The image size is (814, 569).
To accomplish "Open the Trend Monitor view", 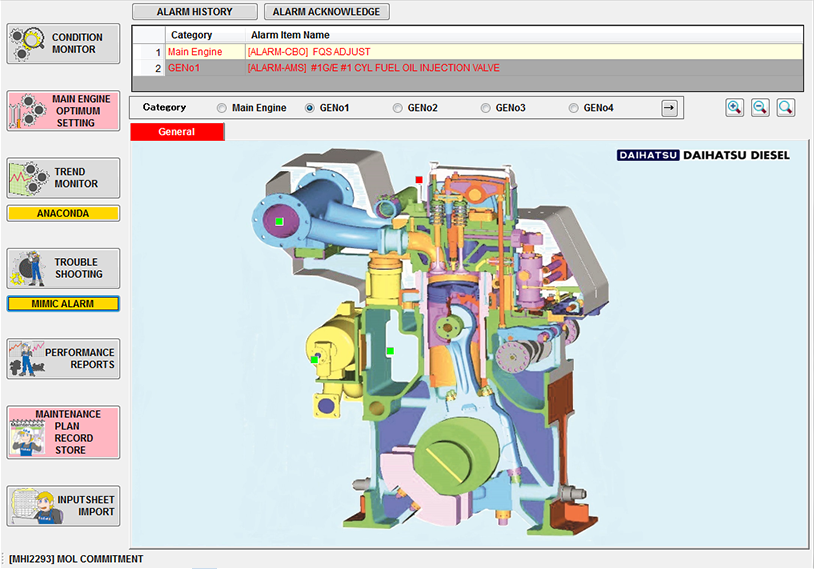I will [x=63, y=178].
